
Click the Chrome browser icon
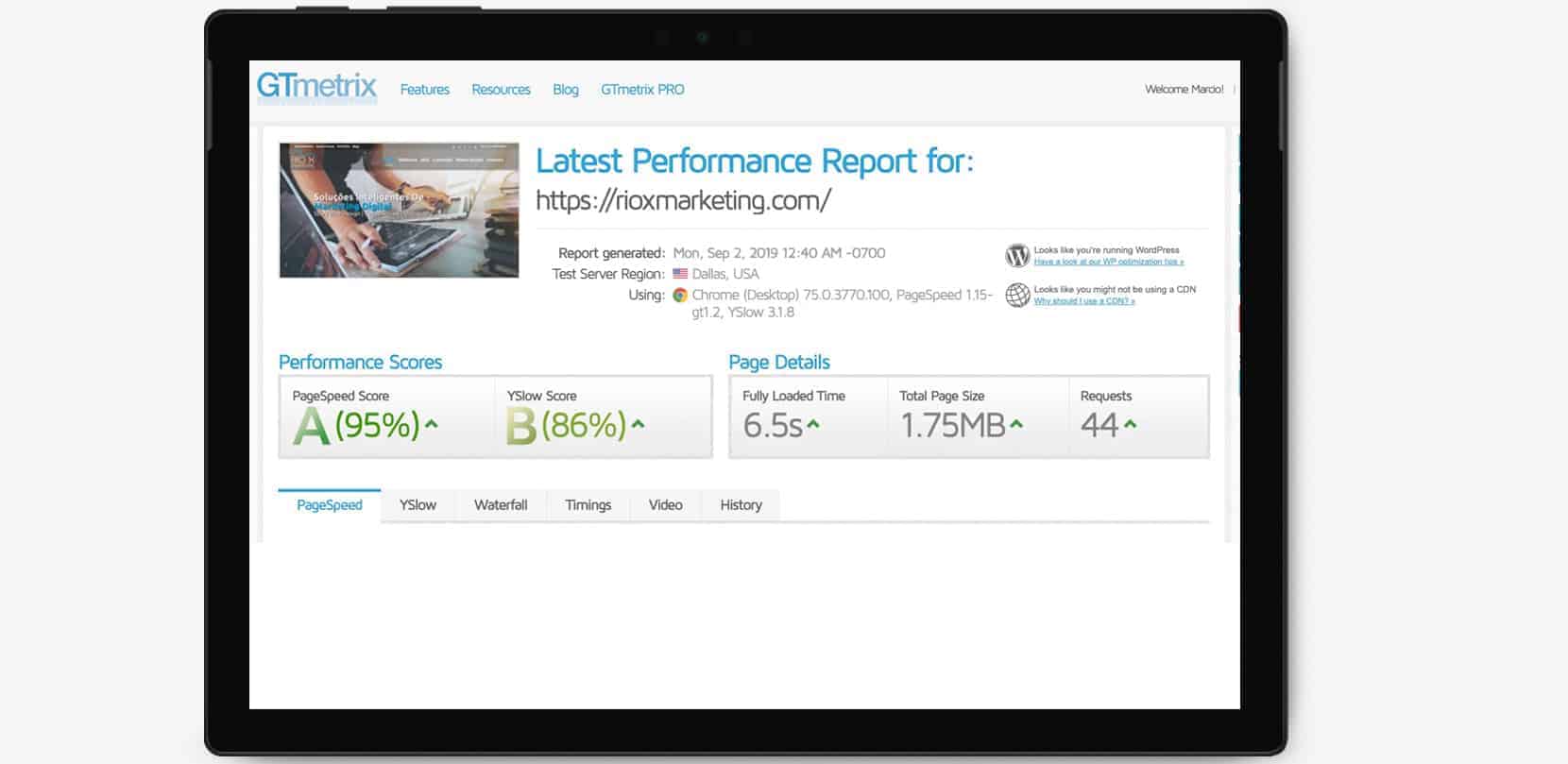coord(680,295)
